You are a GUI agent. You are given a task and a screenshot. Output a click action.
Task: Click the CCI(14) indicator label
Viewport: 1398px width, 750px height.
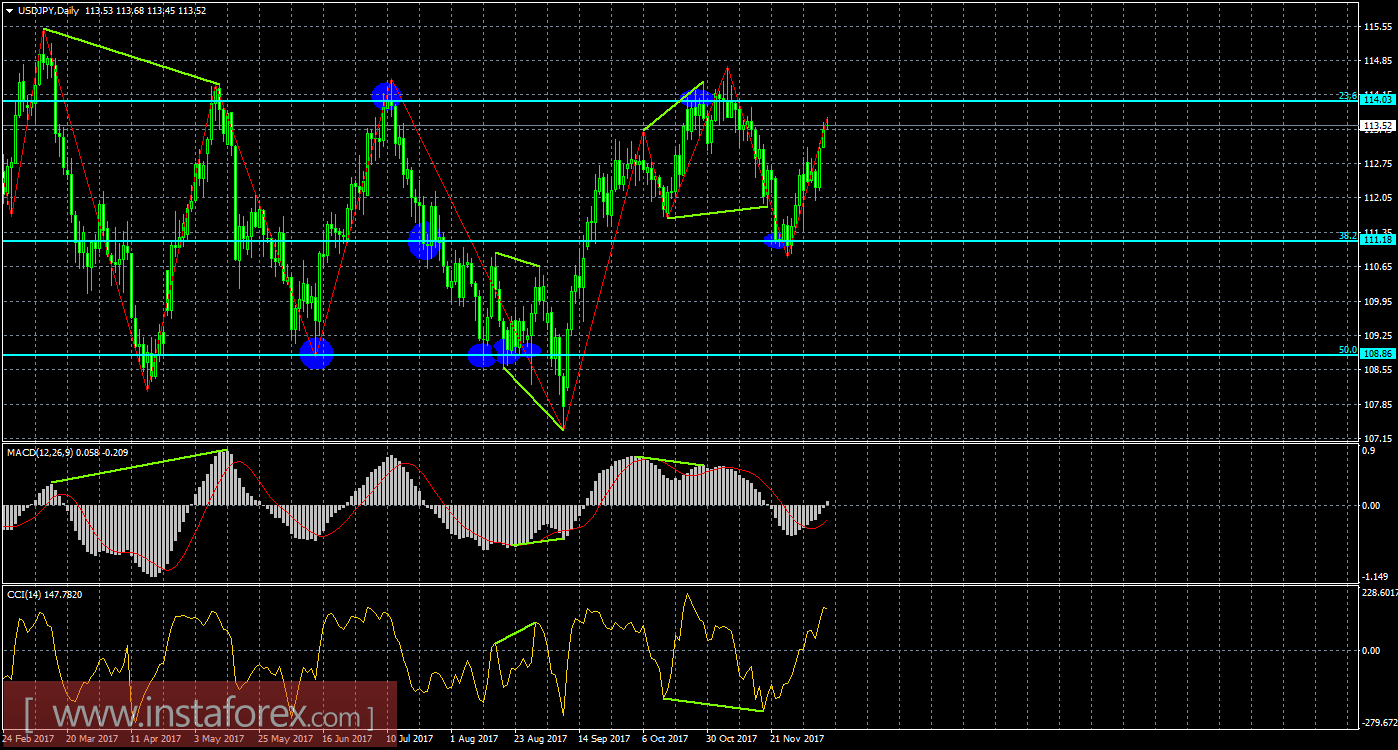point(24,594)
